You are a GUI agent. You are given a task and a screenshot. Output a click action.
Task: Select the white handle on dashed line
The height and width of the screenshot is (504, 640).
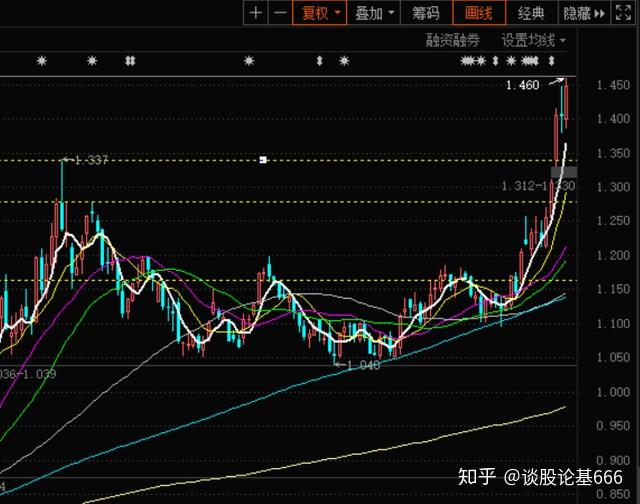263,160
